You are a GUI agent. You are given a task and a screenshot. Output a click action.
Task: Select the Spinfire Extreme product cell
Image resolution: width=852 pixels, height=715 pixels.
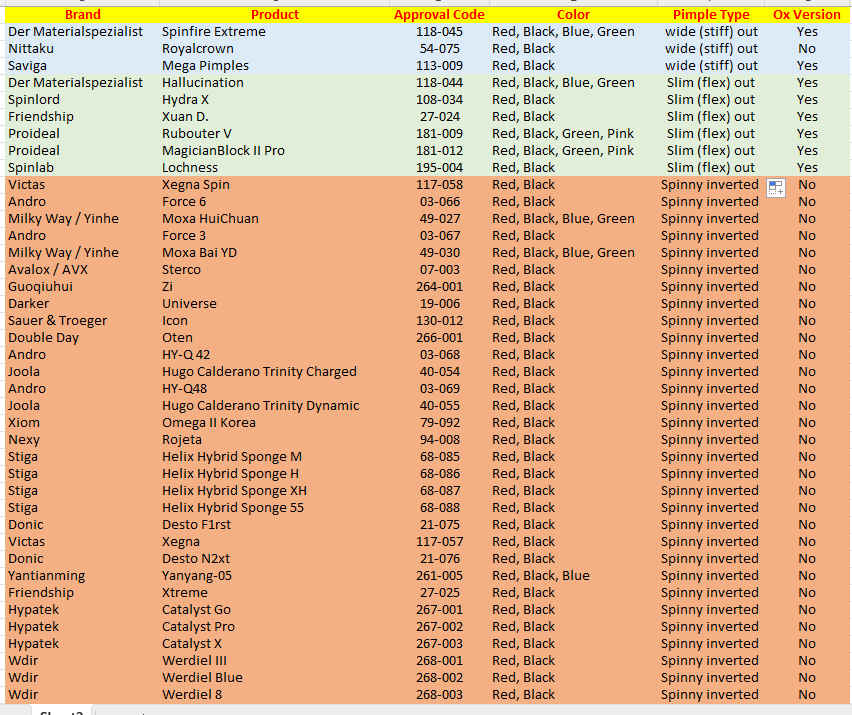point(275,32)
